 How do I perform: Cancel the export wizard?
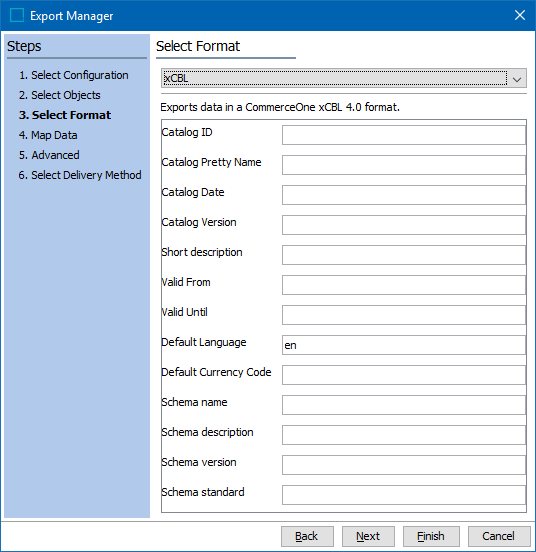click(x=499, y=536)
